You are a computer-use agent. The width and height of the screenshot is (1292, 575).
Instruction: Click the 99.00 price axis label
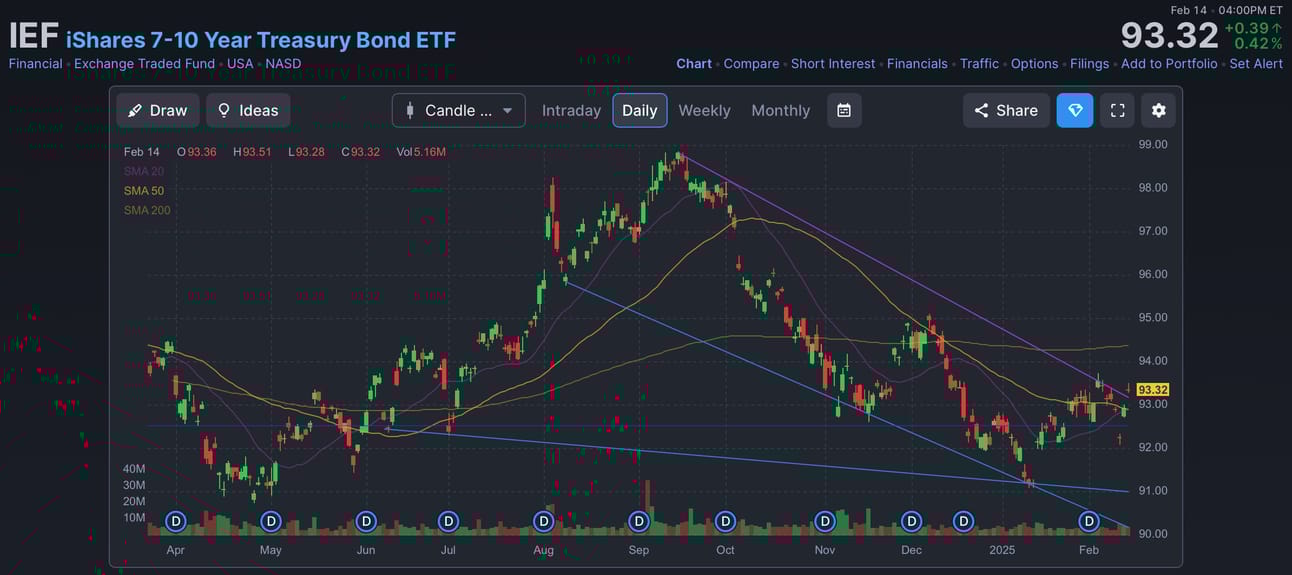(1154, 144)
